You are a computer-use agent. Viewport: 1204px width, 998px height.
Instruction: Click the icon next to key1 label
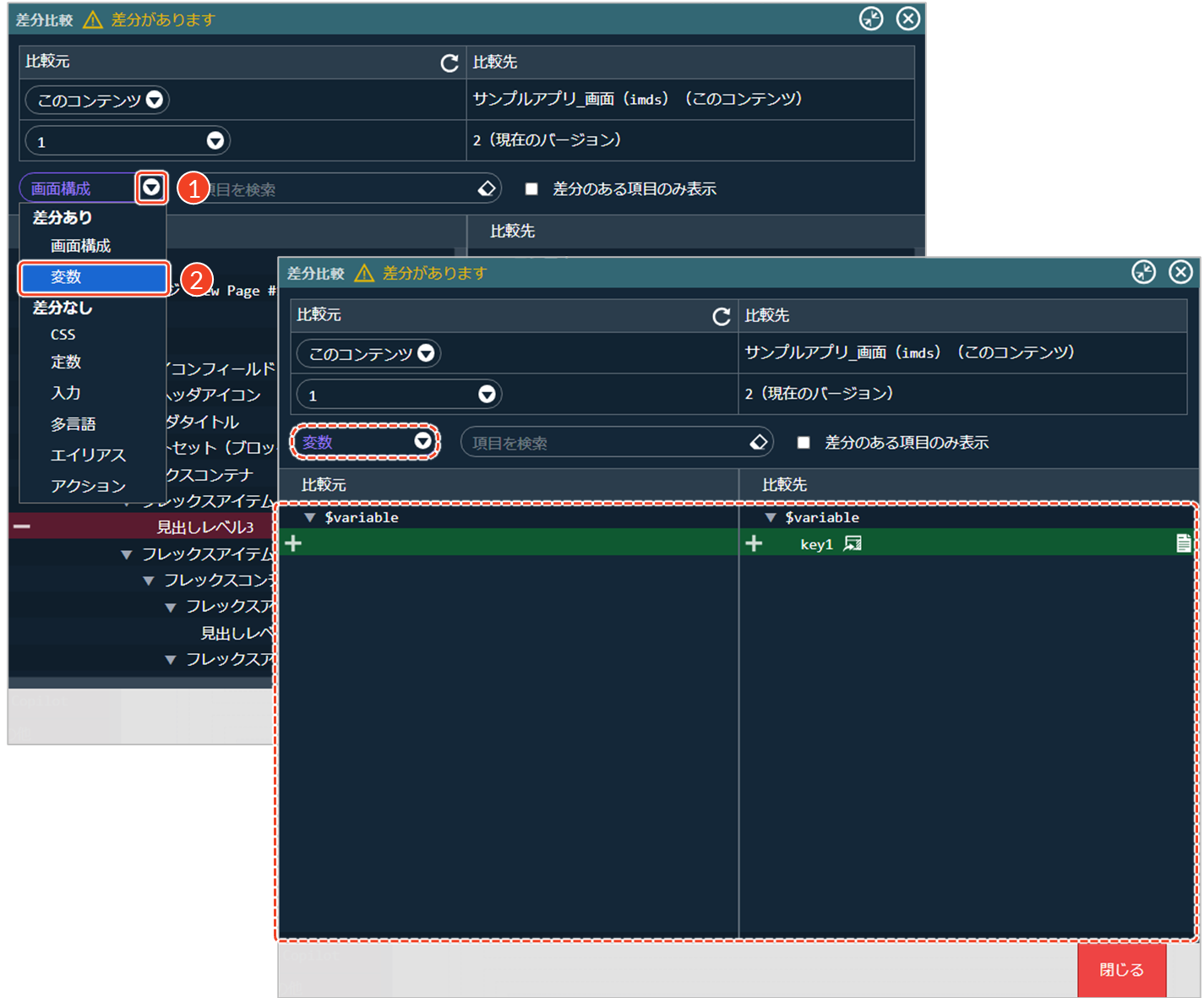click(x=853, y=543)
